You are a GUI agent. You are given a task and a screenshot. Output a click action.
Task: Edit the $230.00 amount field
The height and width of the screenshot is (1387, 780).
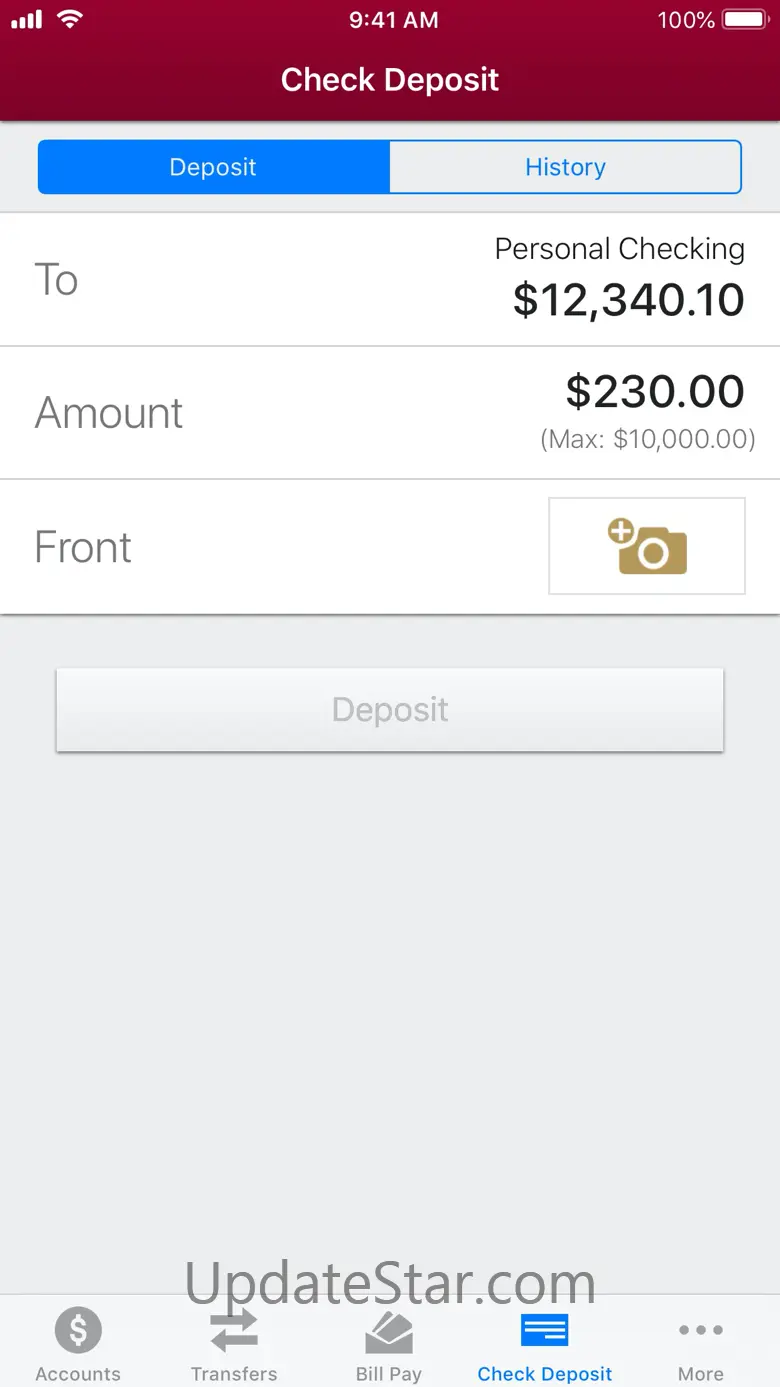(655, 392)
